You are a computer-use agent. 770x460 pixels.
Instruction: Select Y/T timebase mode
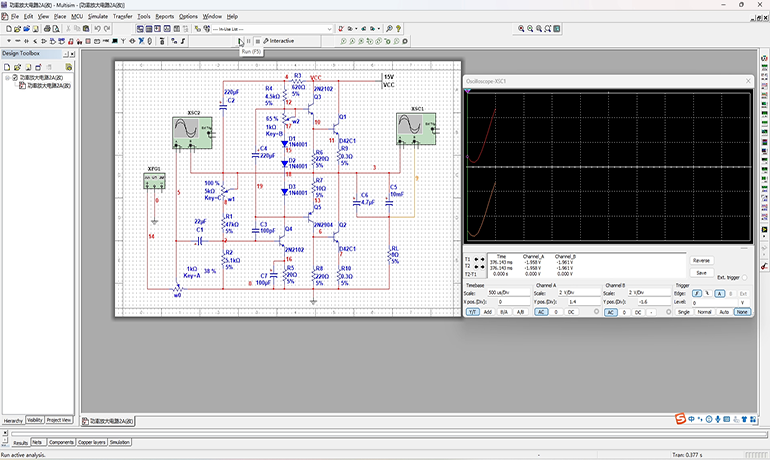click(472, 312)
